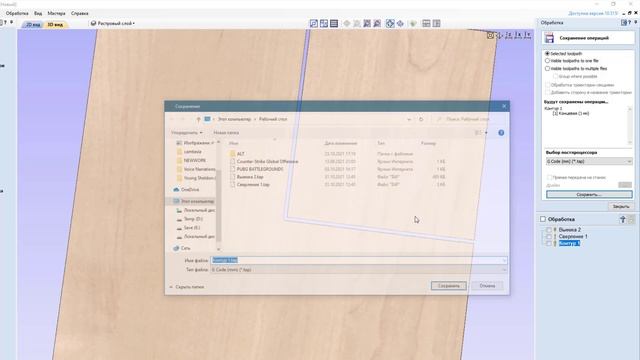Select the PUBG BATTLEGROUNDS shortcut
This screenshot has height=360, width=640.
tap(256, 169)
